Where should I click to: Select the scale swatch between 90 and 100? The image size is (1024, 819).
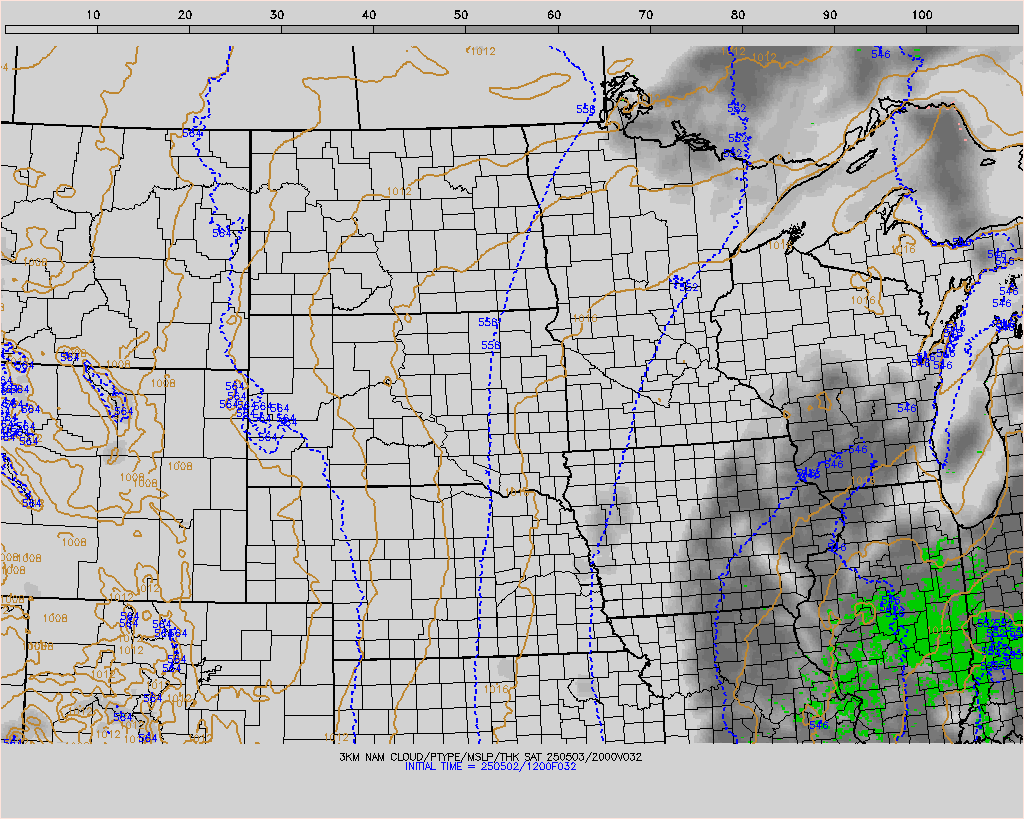click(x=880, y=29)
